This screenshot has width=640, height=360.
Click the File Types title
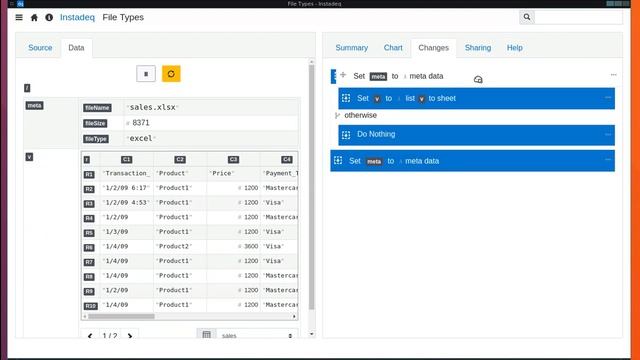(123, 18)
